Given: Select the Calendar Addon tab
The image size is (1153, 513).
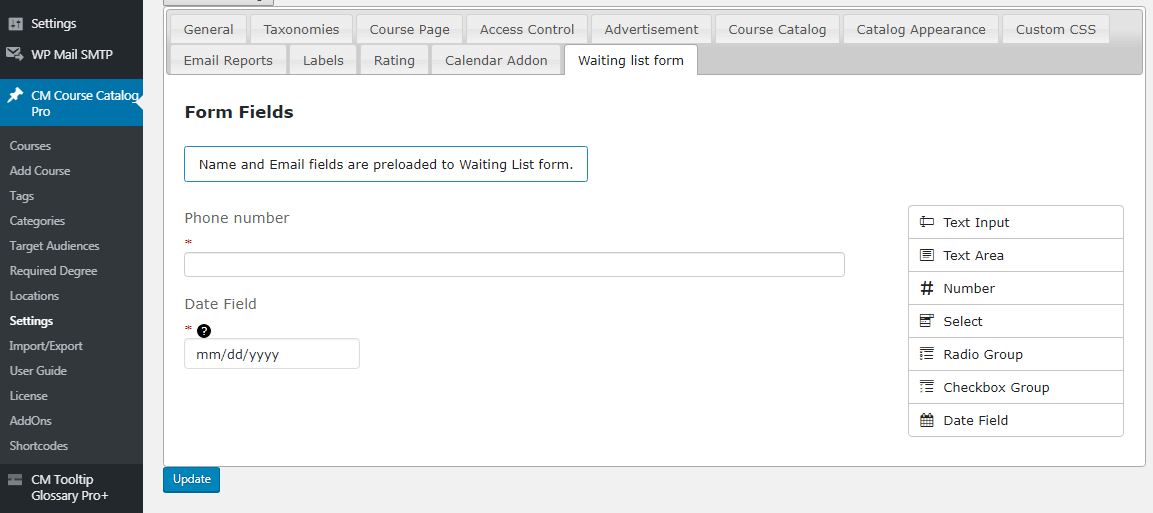Looking at the screenshot, I should pyautogui.click(x=496, y=61).
